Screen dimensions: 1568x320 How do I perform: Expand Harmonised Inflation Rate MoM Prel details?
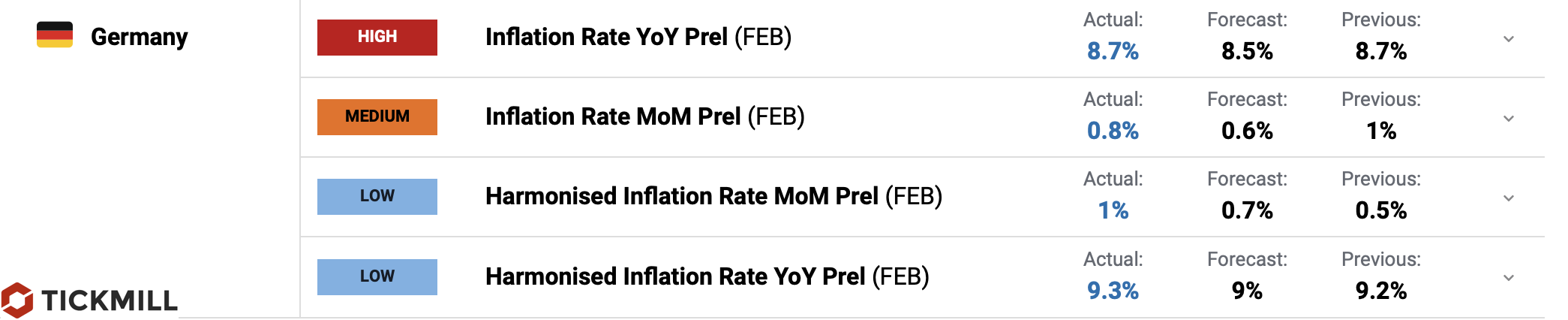click(1509, 198)
